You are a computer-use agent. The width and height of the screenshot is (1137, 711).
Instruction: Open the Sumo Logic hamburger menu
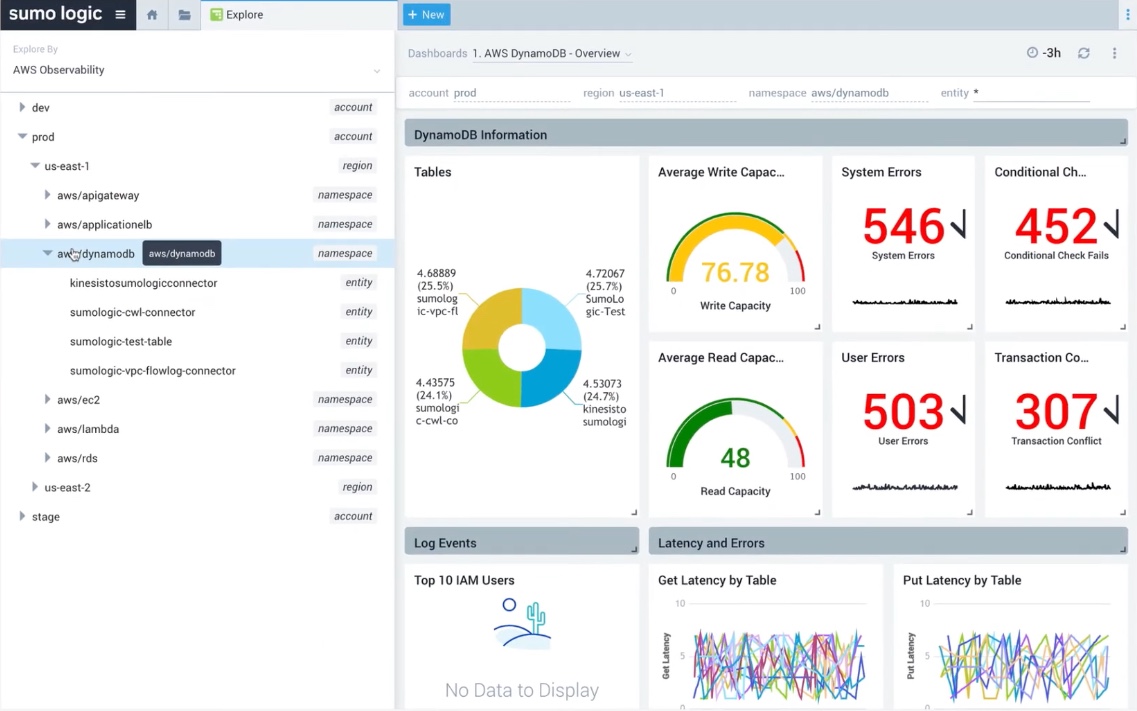pos(120,15)
